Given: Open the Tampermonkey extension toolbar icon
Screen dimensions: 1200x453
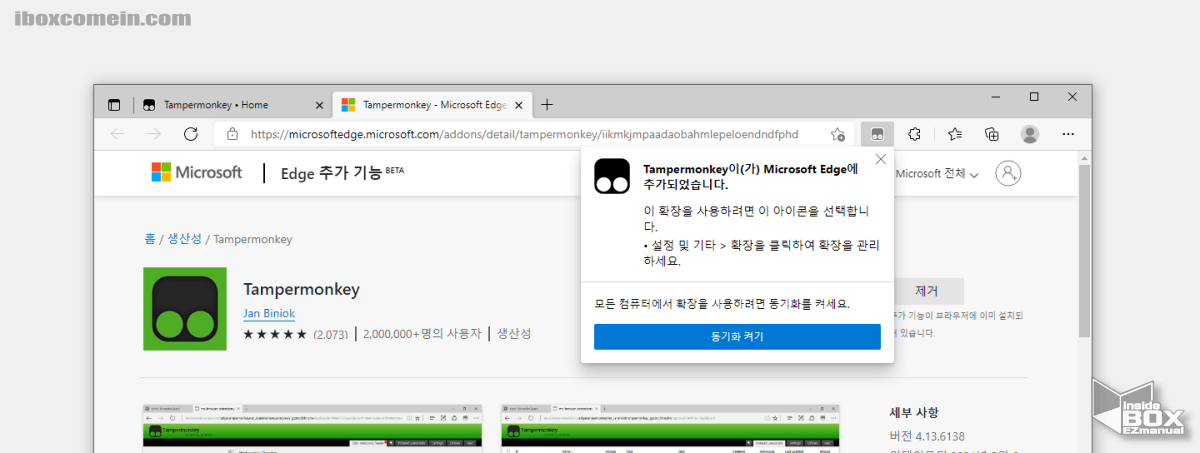Looking at the screenshot, I should click(877, 134).
